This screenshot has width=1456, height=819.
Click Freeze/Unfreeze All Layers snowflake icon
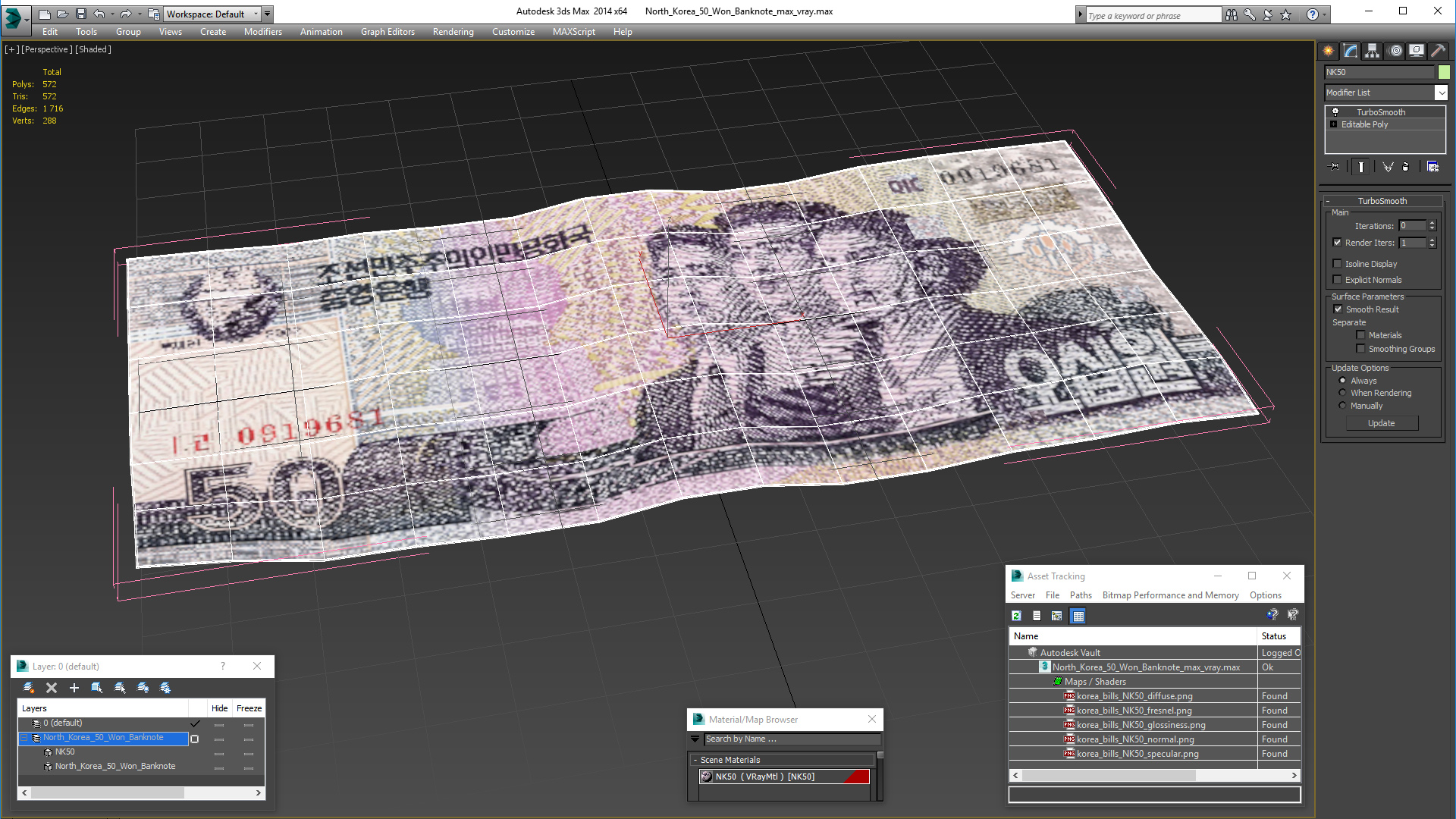click(165, 688)
